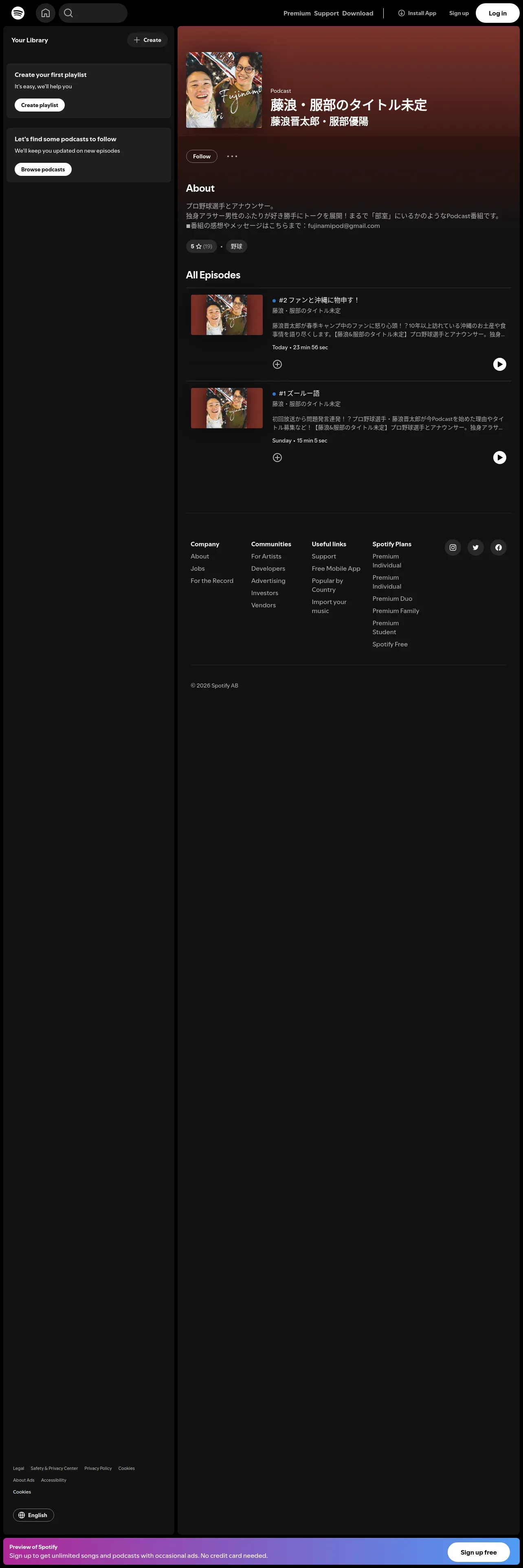Click Create in Your Library
The height and width of the screenshot is (1568, 523).
(x=147, y=40)
